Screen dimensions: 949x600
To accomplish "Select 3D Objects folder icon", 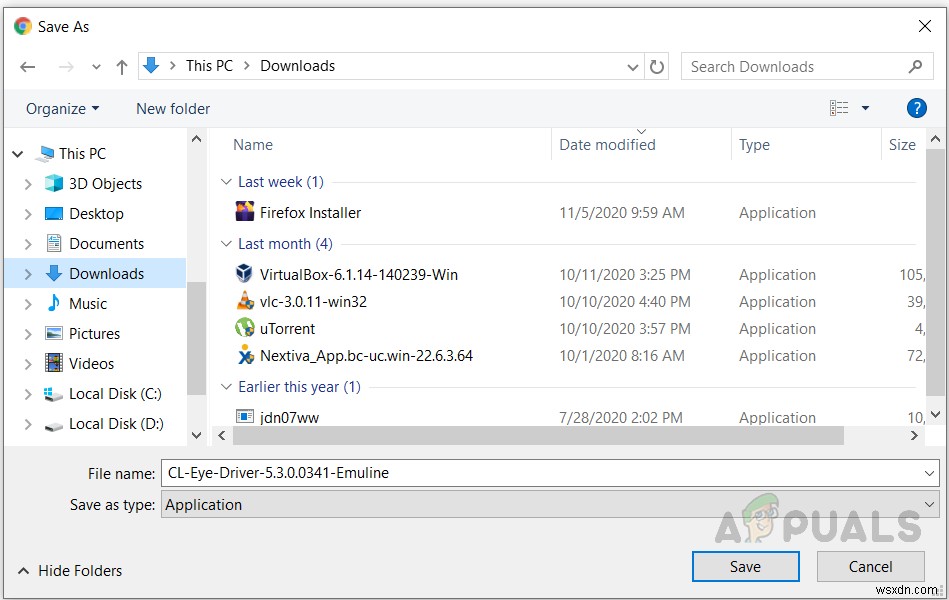I will [54, 183].
